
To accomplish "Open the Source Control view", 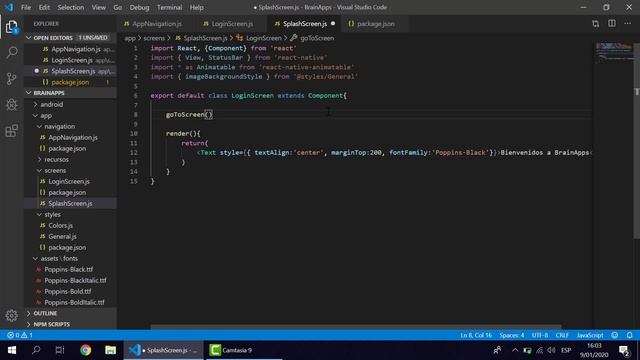I will click(x=12, y=78).
